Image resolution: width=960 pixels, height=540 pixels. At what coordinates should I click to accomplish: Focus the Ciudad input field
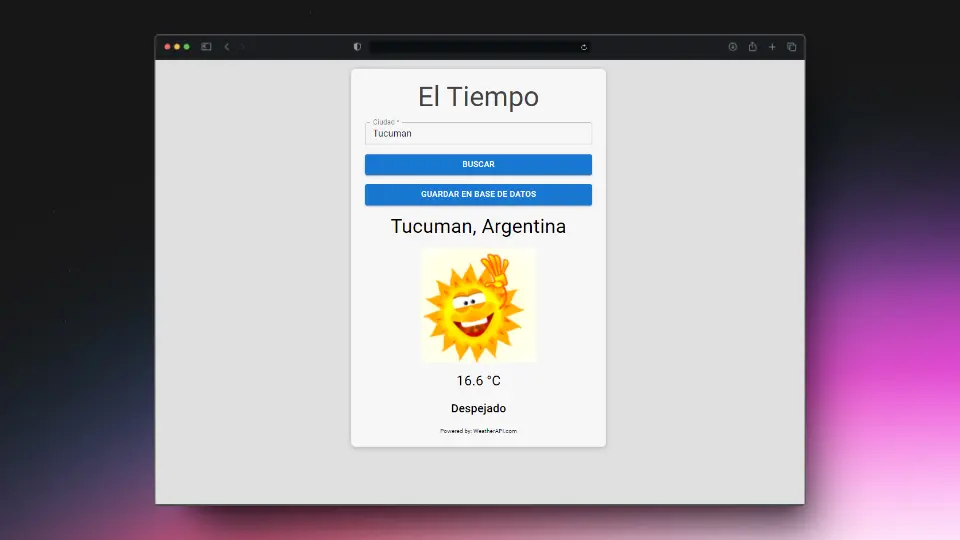point(478,133)
